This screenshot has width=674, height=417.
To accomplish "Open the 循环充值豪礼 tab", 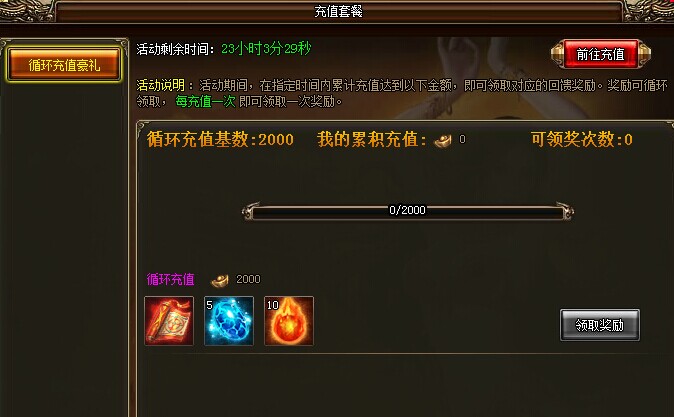I will coord(64,65).
